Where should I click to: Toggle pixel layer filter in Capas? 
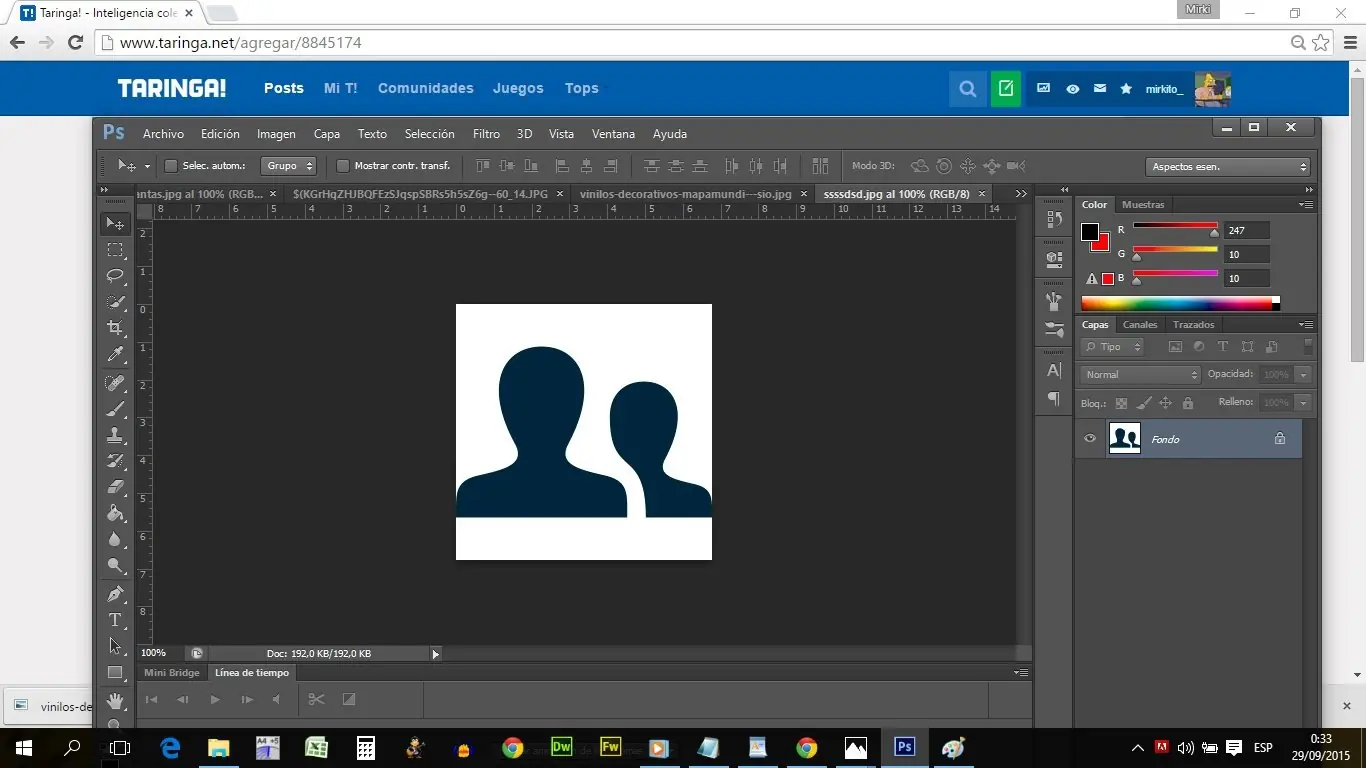(x=1175, y=347)
